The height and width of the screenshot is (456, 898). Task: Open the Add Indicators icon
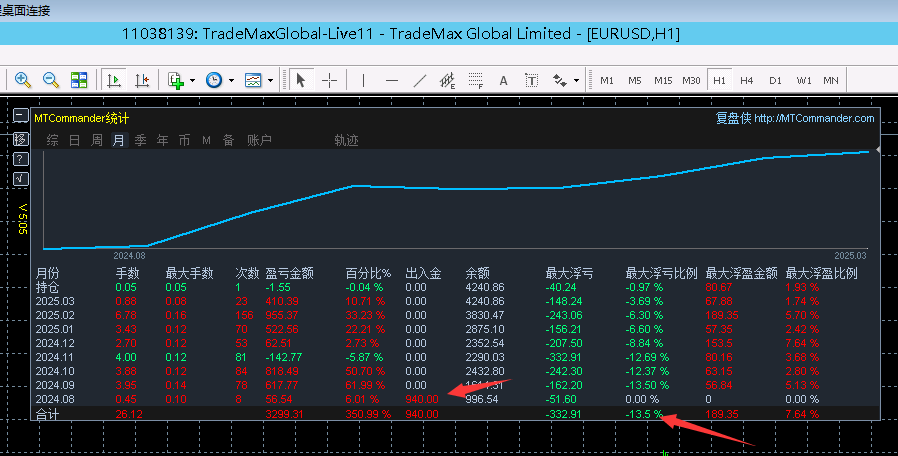(176, 80)
